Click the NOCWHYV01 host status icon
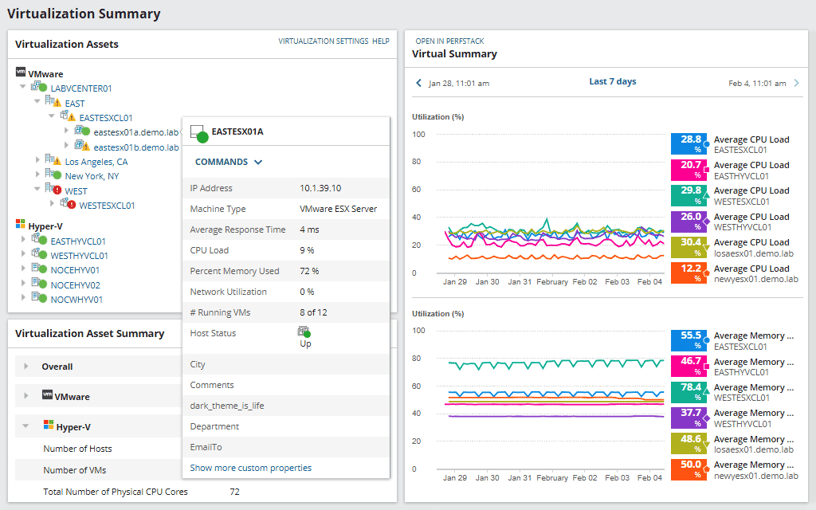Screen dimensions: 816x510 click(38, 299)
